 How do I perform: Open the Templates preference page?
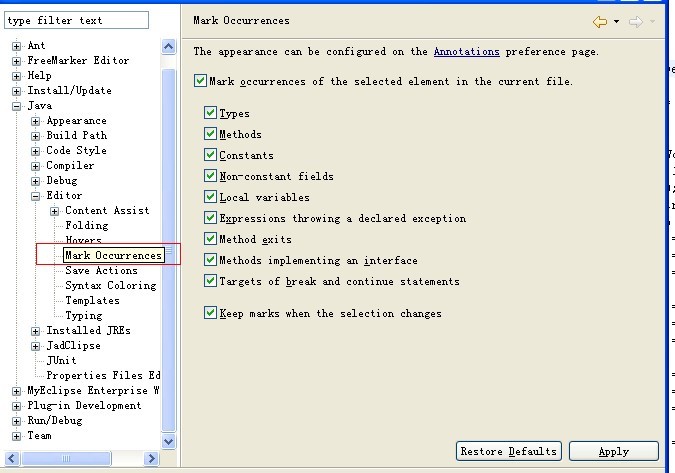coord(92,301)
